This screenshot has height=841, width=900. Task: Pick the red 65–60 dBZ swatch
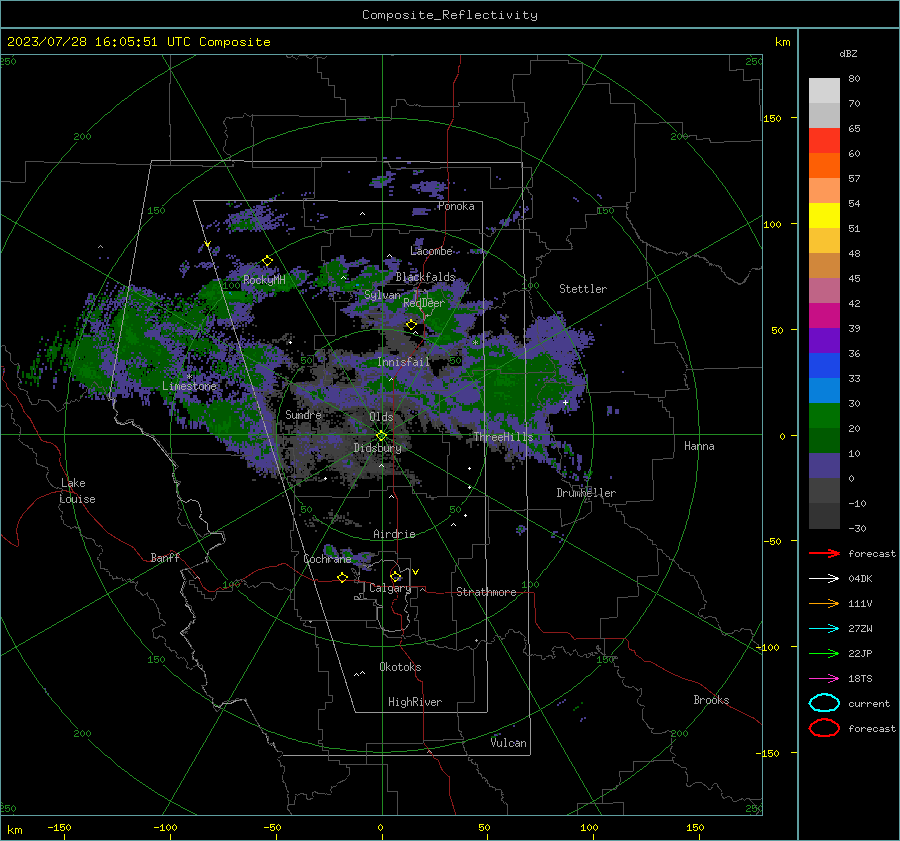pyautogui.click(x=824, y=141)
